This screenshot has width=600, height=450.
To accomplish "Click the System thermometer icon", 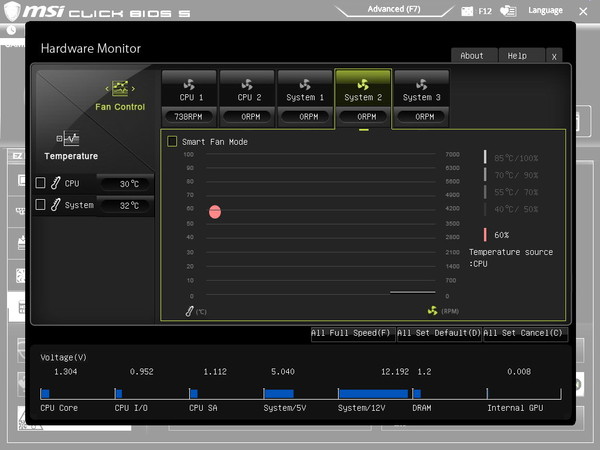I will [55, 205].
